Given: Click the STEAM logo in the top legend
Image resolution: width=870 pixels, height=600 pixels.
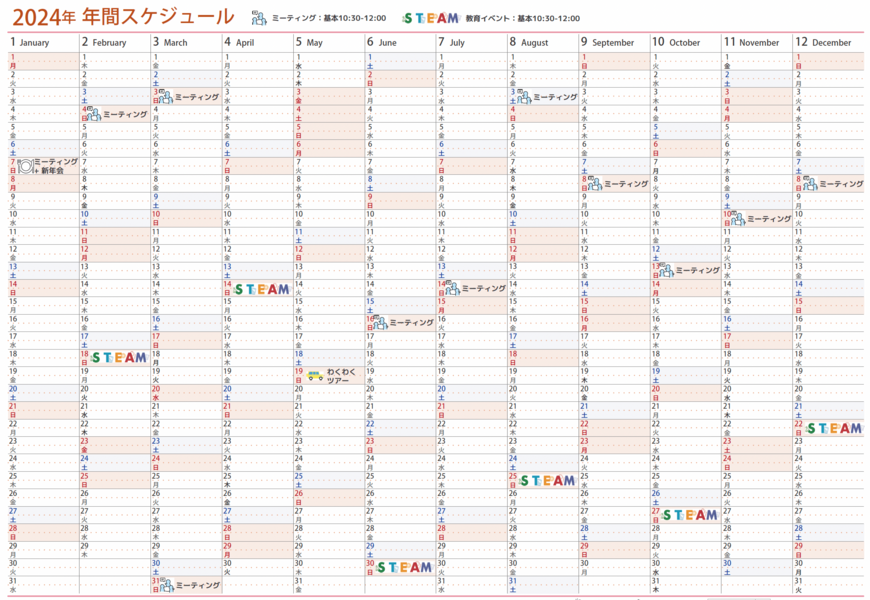Looking at the screenshot, I should [x=431, y=18].
